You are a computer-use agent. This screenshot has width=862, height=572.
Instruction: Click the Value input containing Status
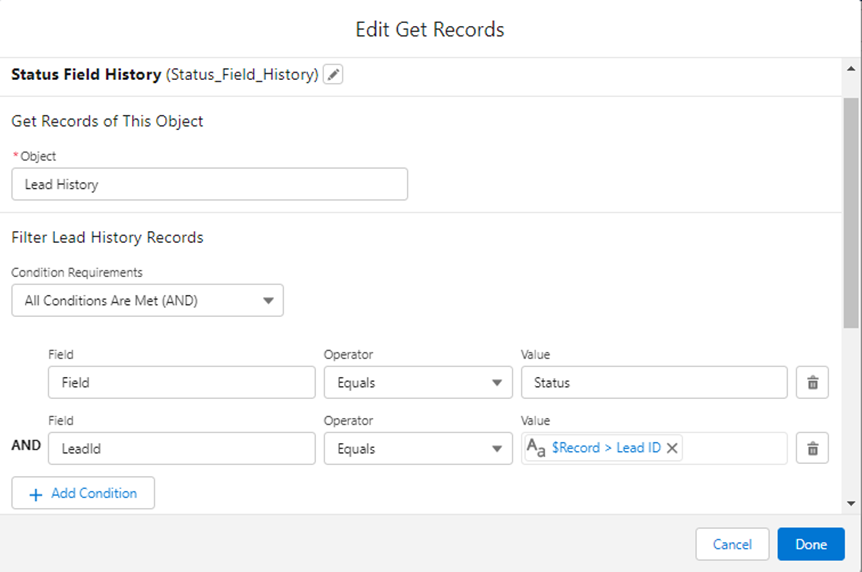click(x=654, y=382)
